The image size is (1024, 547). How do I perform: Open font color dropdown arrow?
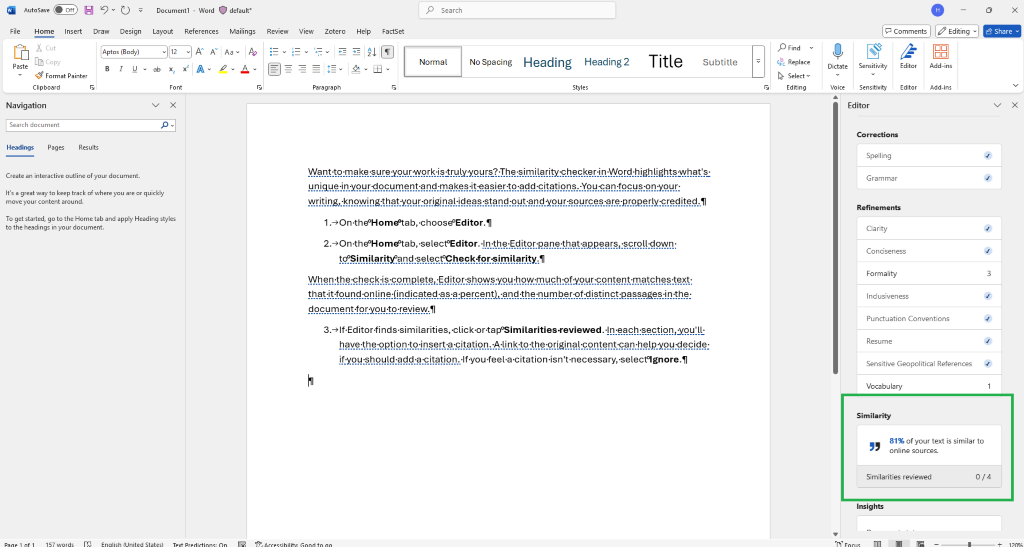tap(254, 69)
